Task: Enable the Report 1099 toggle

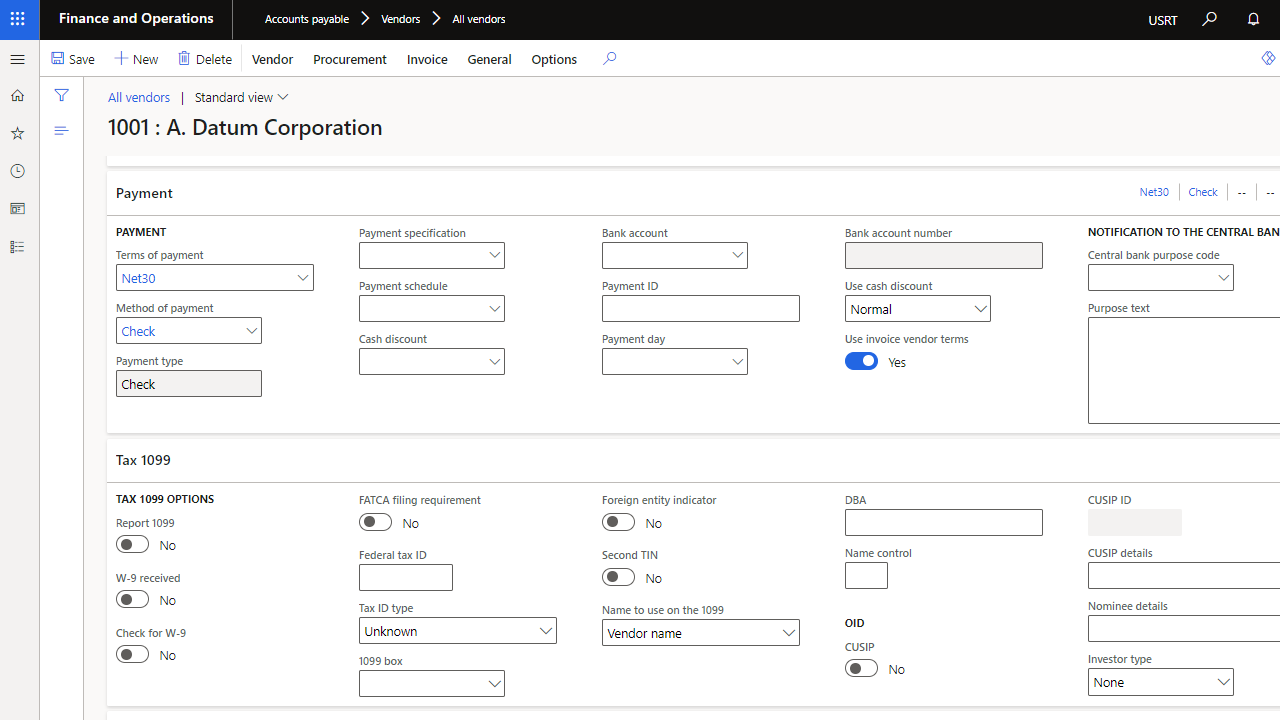Action: coord(132,545)
